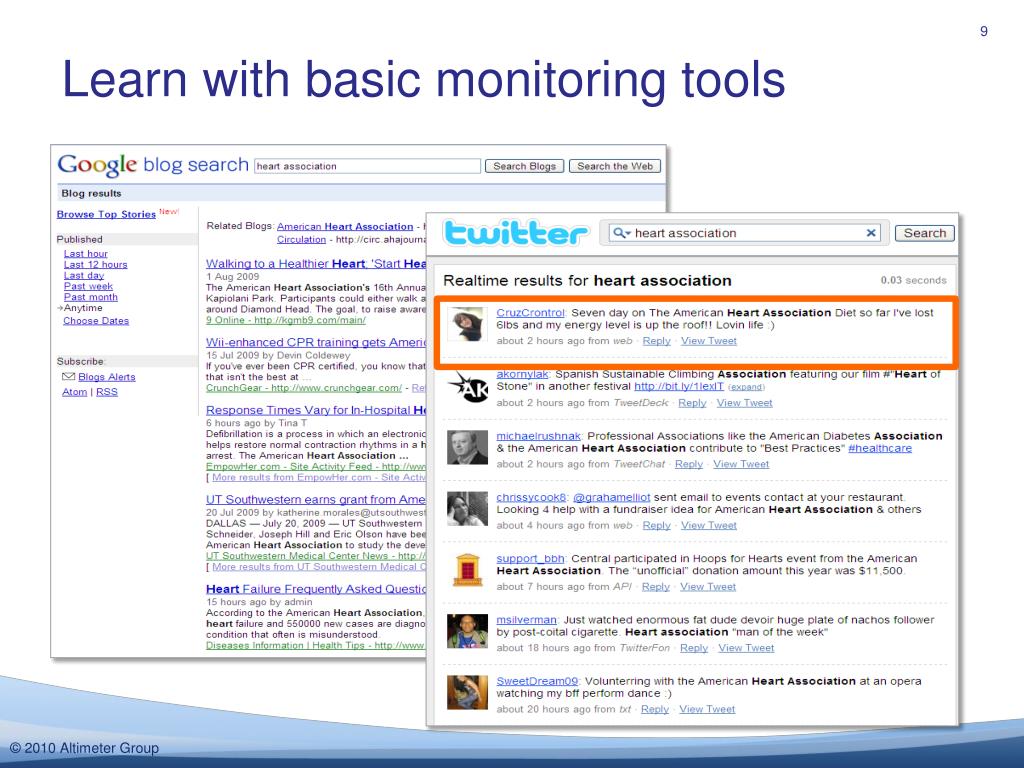Open the Browse Top Stories link
This screenshot has height=768, width=1024.
106,214
